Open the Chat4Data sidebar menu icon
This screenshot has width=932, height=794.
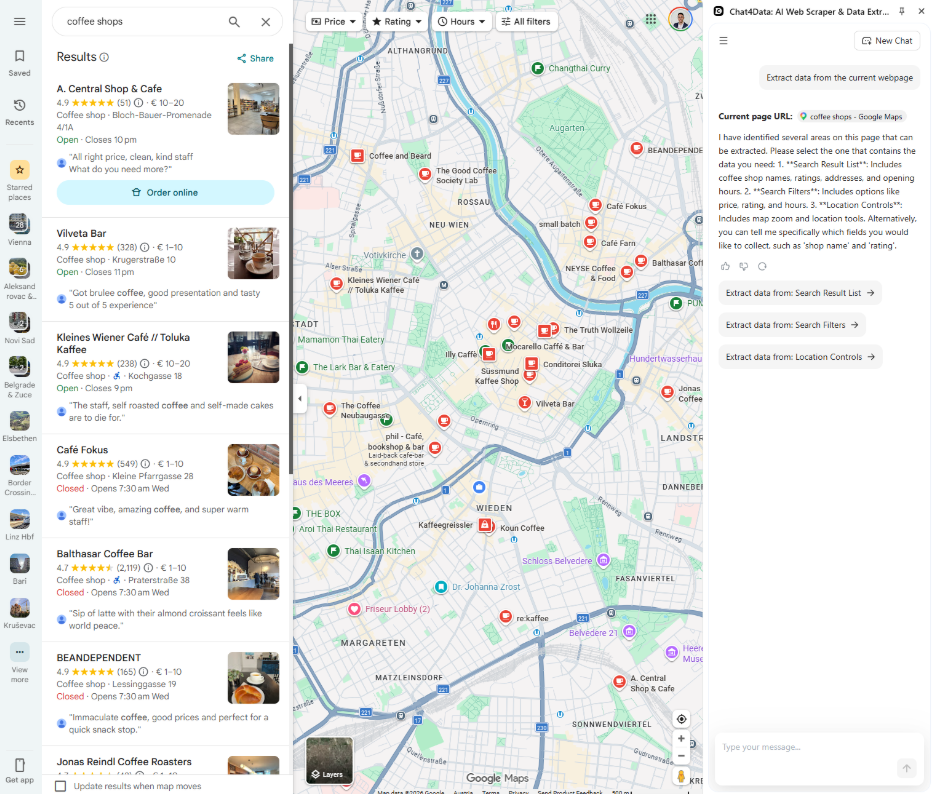point(723,40)
